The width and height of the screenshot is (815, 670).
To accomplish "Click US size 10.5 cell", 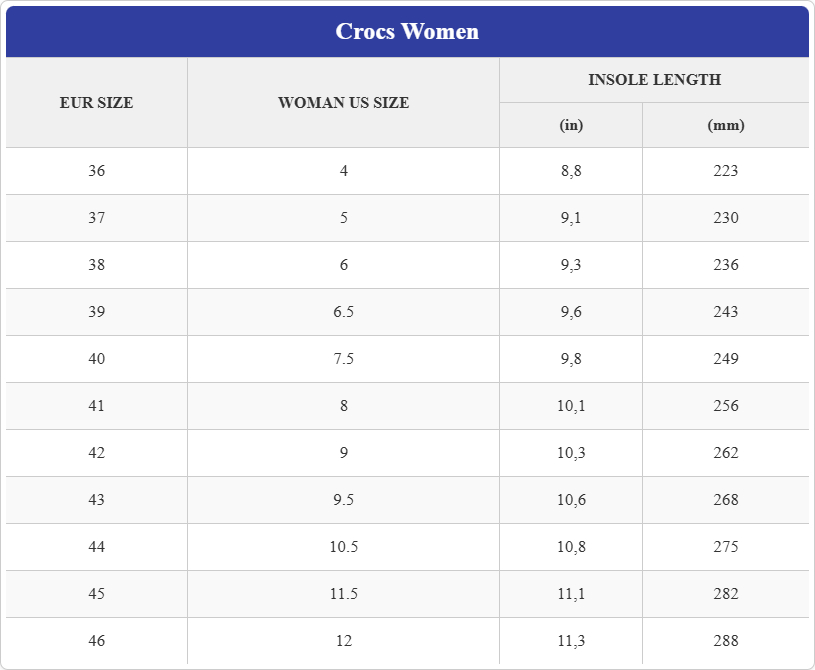I will coord(344,547).
